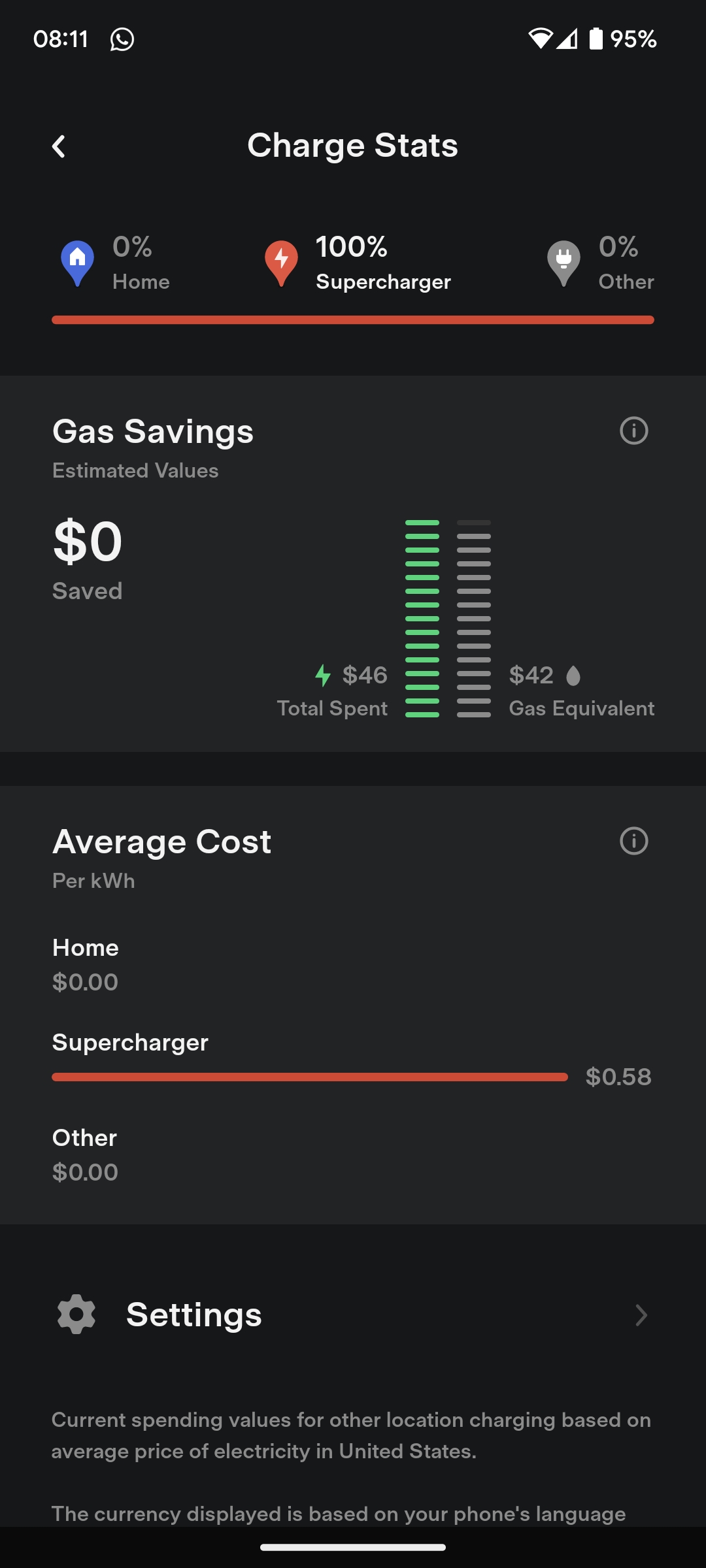Tap the blue Home charging pin icon
Image resolution: width=706 pixels, height=1568 pixels.
(77, 263)
